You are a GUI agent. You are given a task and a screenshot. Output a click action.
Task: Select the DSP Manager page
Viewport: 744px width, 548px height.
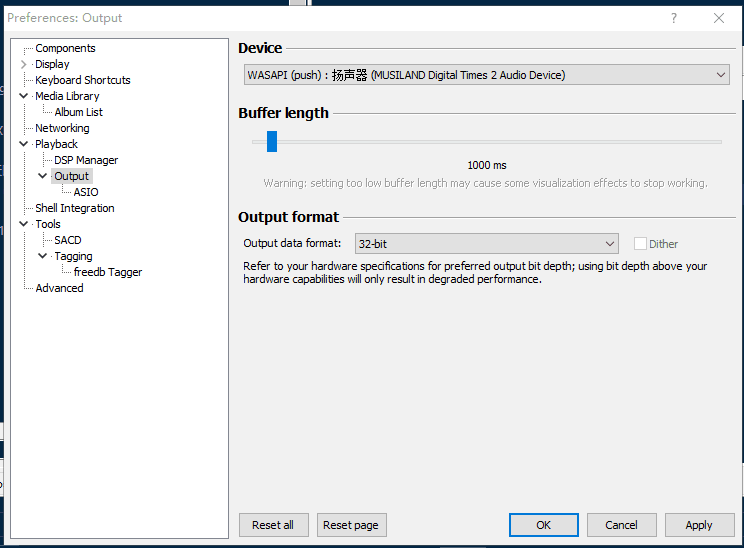(x=86, y=160)
